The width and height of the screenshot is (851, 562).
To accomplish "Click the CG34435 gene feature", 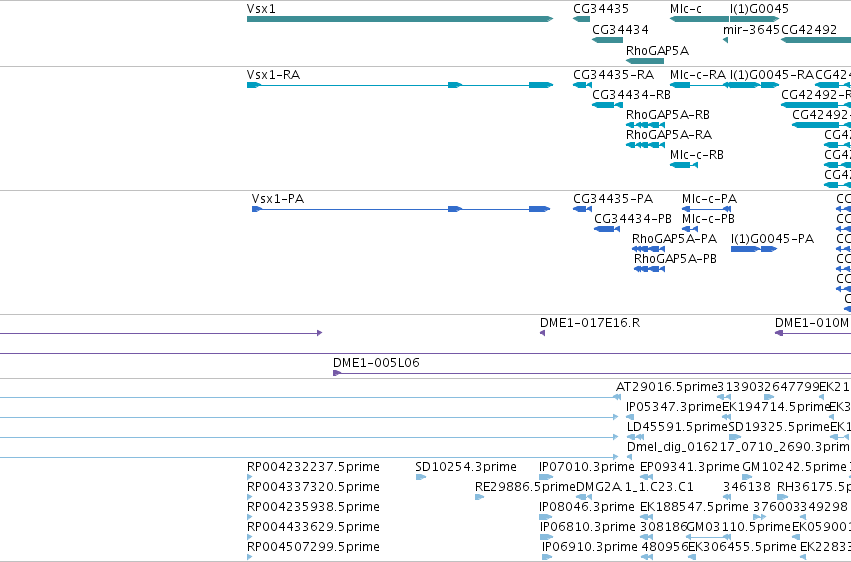I will (x=581, y=19).
